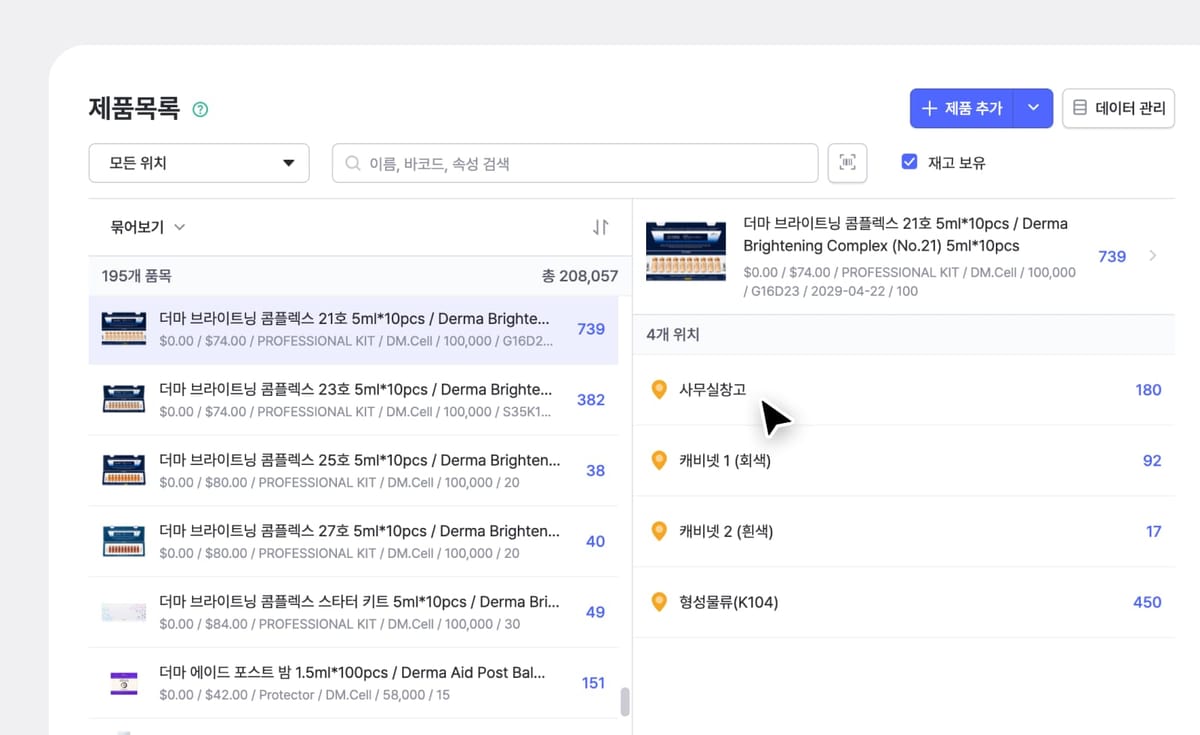
Task: Select 더마 브라이트닝 콤플렉스 23호 row
Action: [x=354, y=400]
